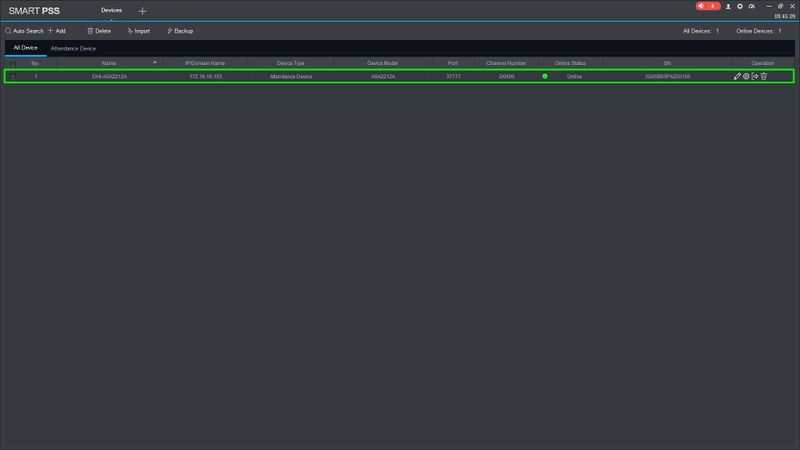Open the system status gauge icon
The height and width of the screenshot is (450, 800).
pos(752,7)
